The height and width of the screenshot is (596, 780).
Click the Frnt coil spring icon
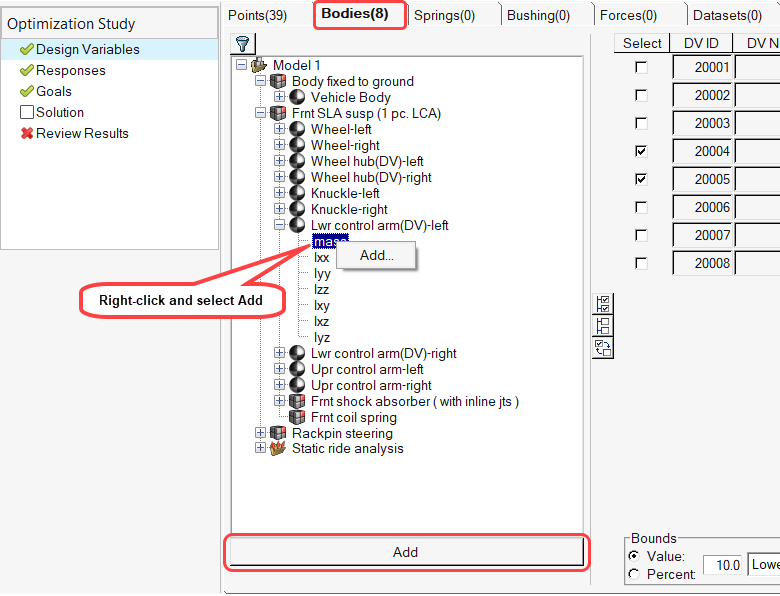coord(297,417)
